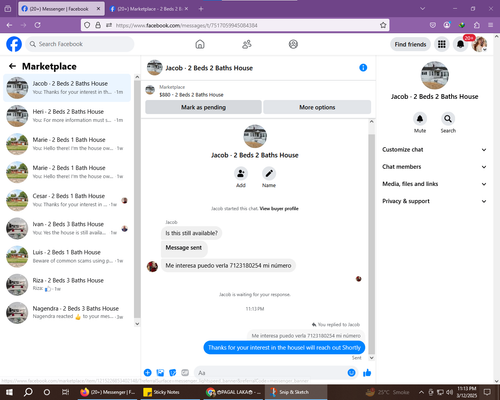Search in conversation with the magnifier icon

[448, 119]
